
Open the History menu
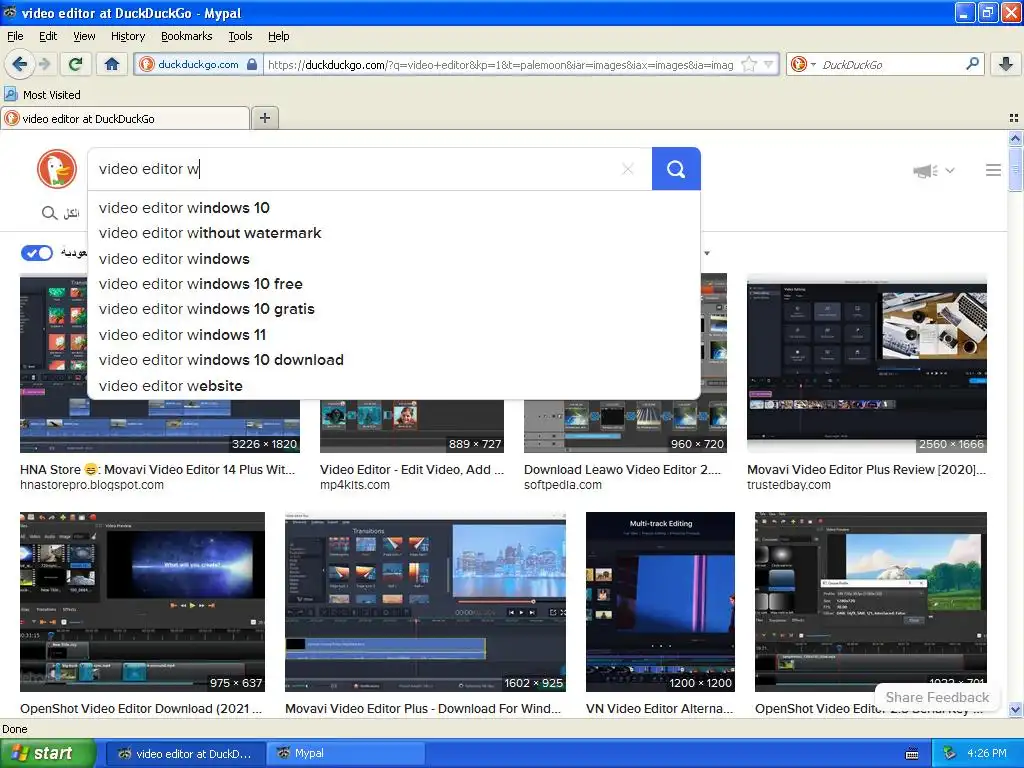pyautogui.click(x=128, y=36)
